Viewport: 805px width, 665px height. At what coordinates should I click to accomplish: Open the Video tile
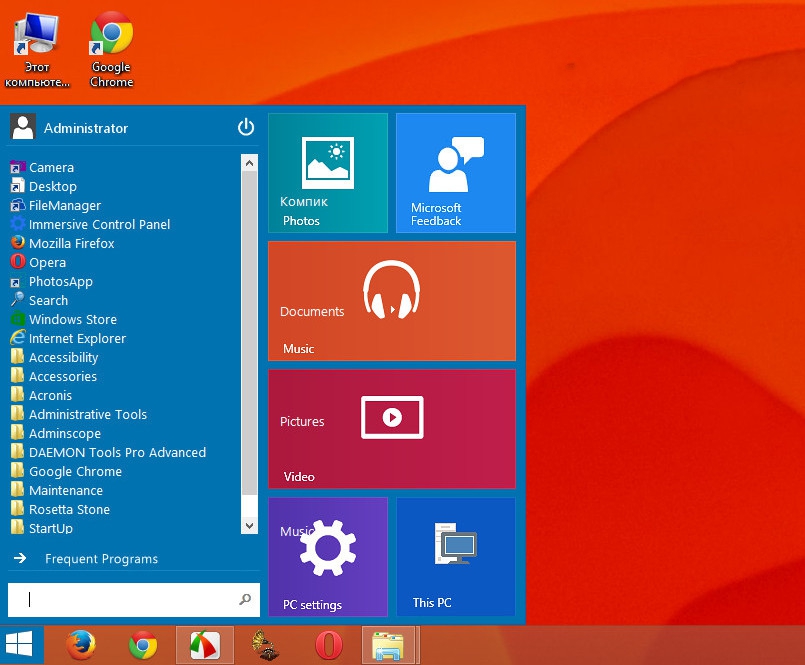pyautogui.click(x=392, y=429)
